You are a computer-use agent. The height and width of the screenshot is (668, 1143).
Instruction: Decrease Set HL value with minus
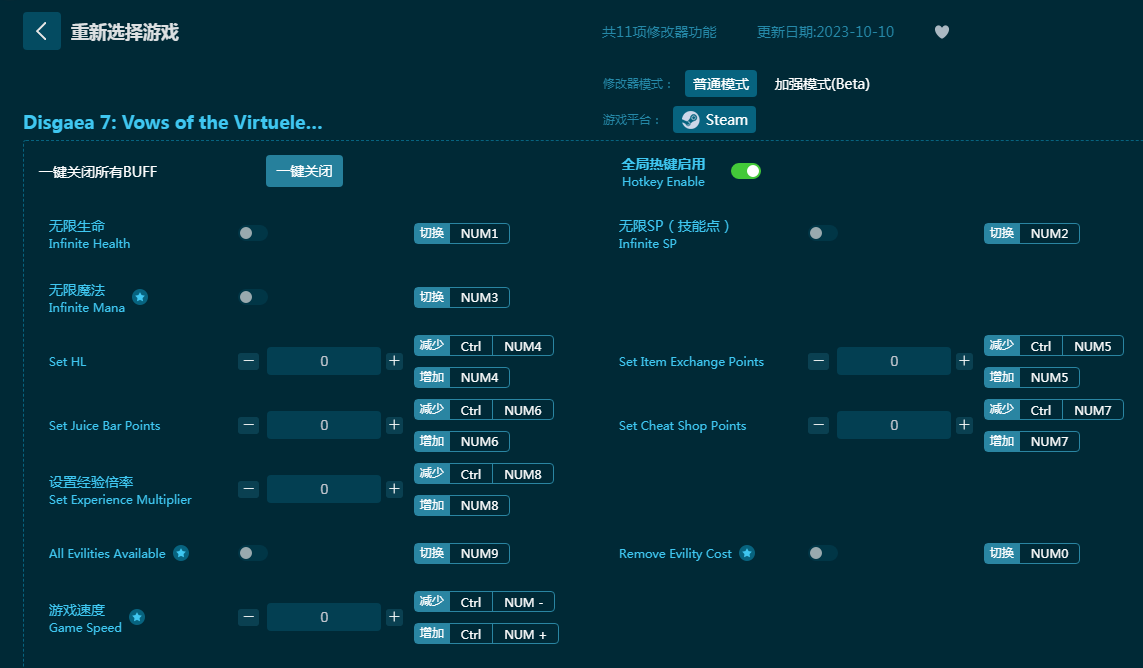(x=249, y=361)
